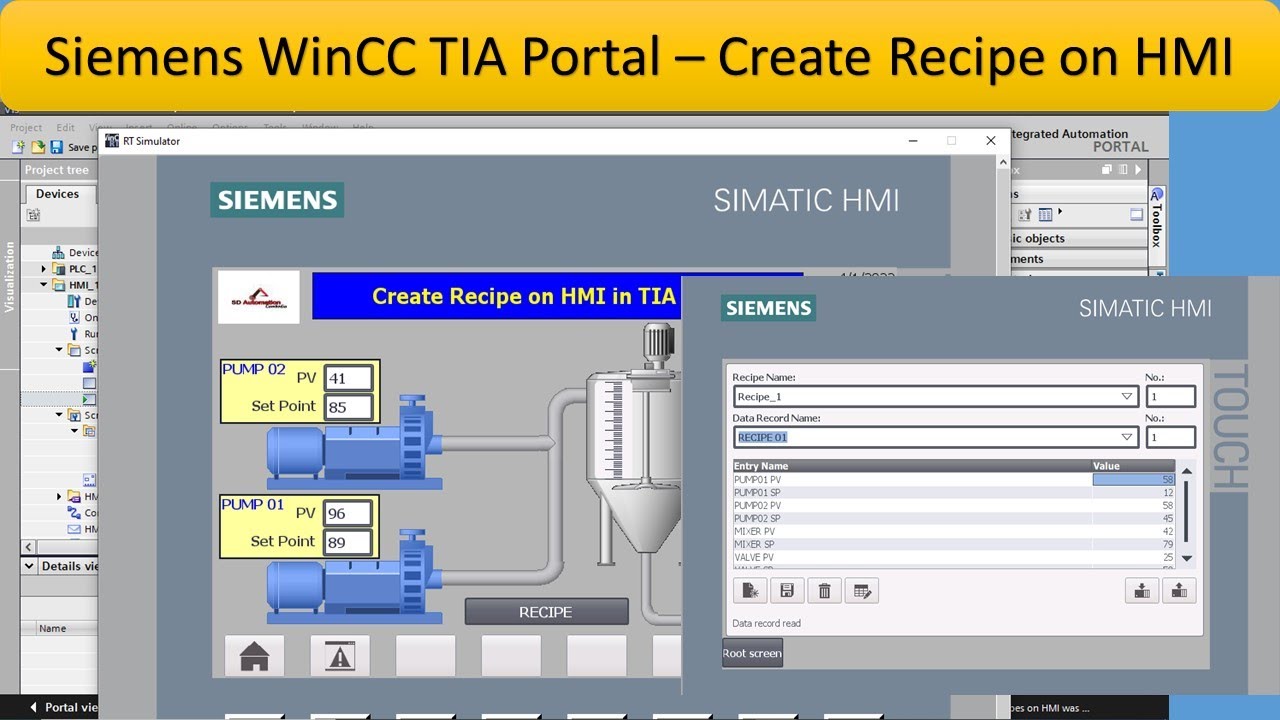Click the recipe list scroll down arrow

tap(1187, 558)
